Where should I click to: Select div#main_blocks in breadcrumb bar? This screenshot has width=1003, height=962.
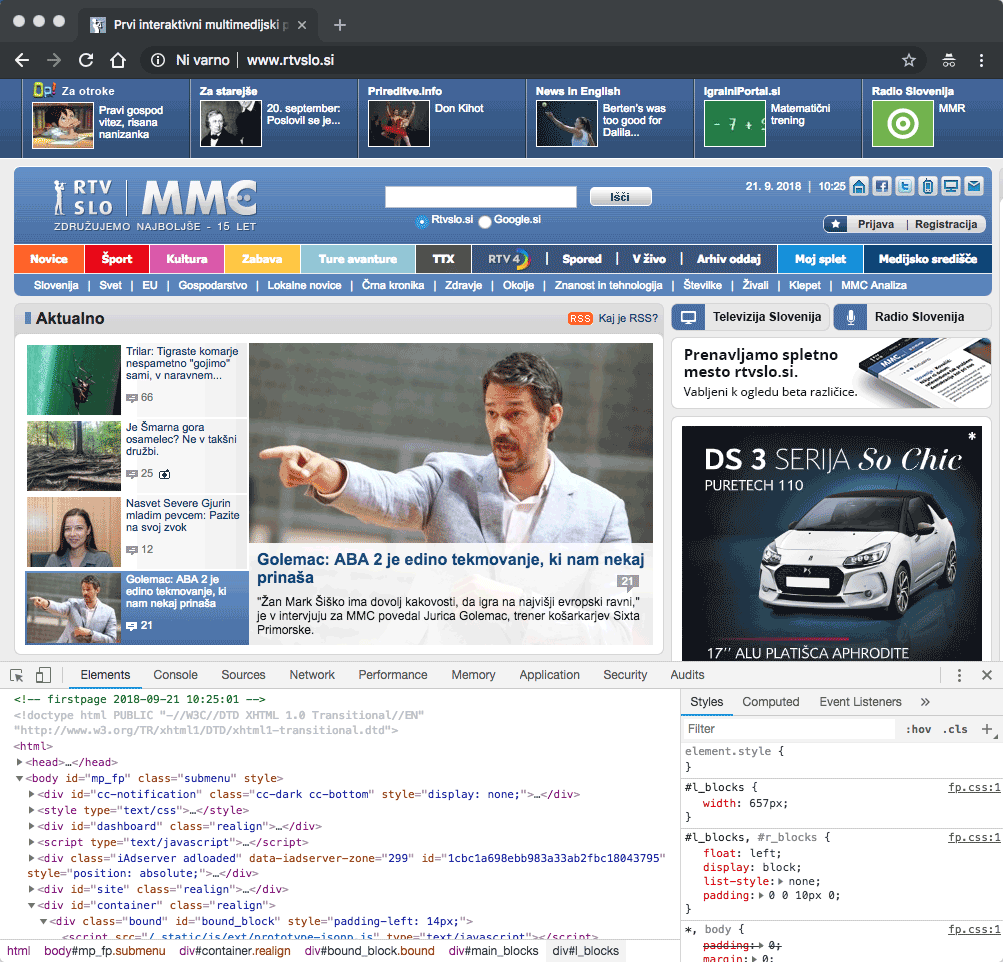tap(493, 951)
